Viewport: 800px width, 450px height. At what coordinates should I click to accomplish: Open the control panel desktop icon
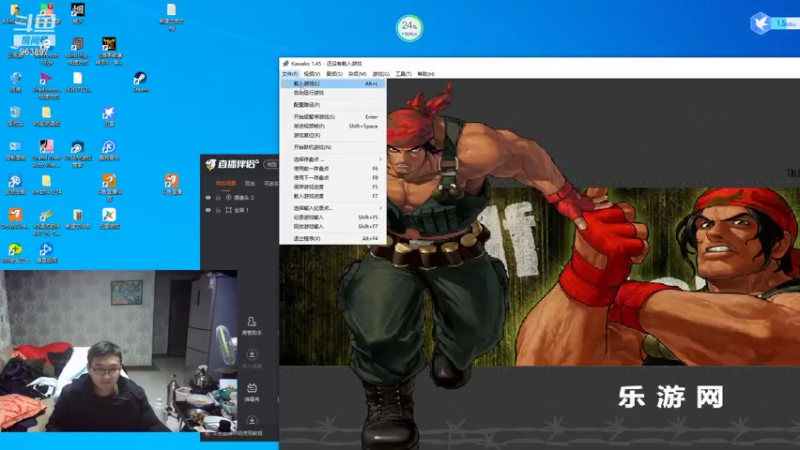(15, 150)
